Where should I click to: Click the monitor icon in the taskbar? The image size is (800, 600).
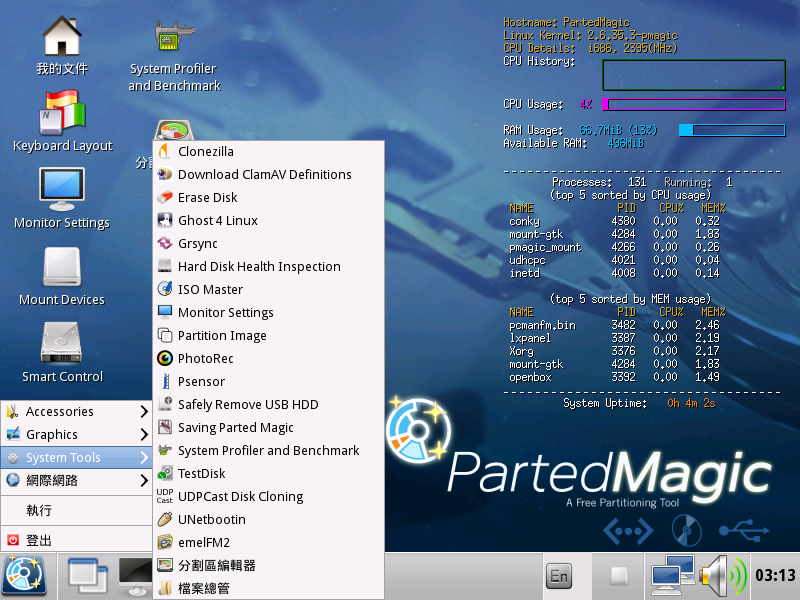point(135,577)
